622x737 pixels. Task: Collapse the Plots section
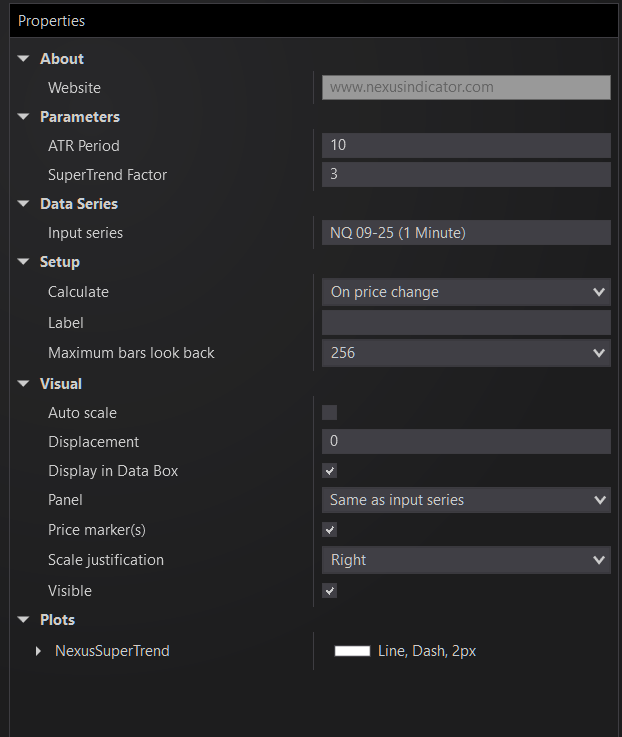24,620
